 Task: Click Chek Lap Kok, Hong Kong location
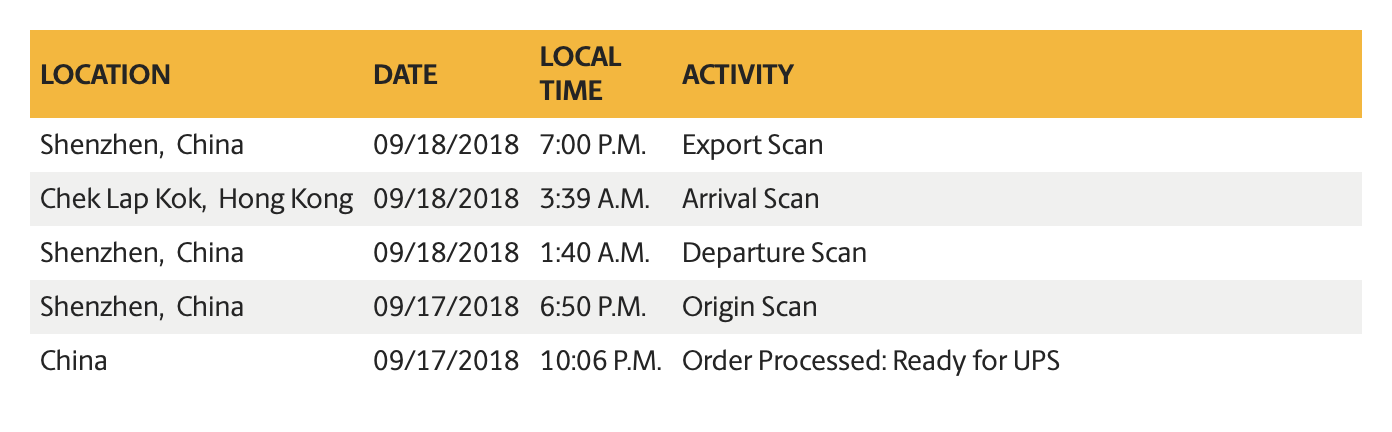196,198
